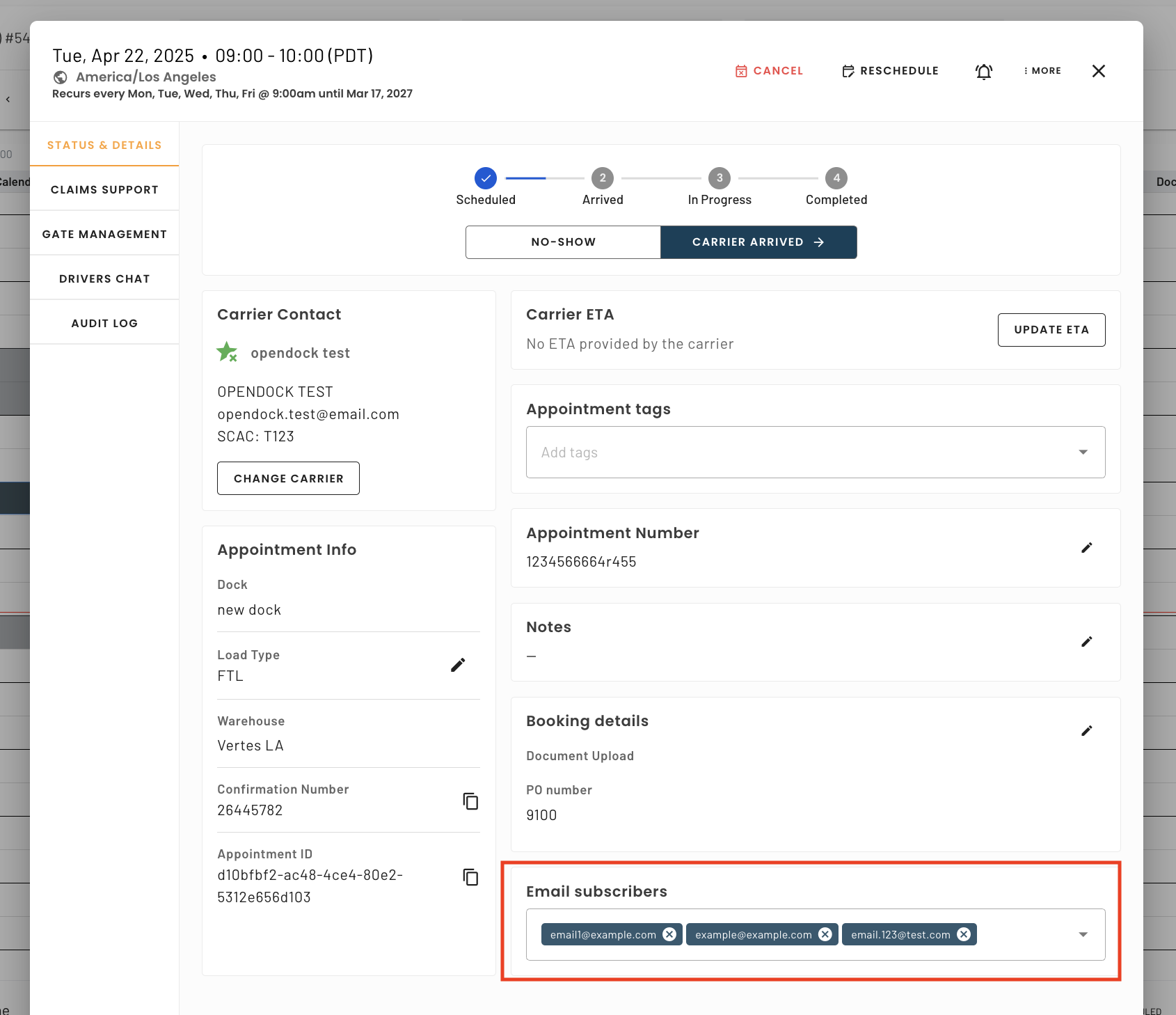
Task: Edit Load Type with pencil icon
Action: click(x=457, y=666)
